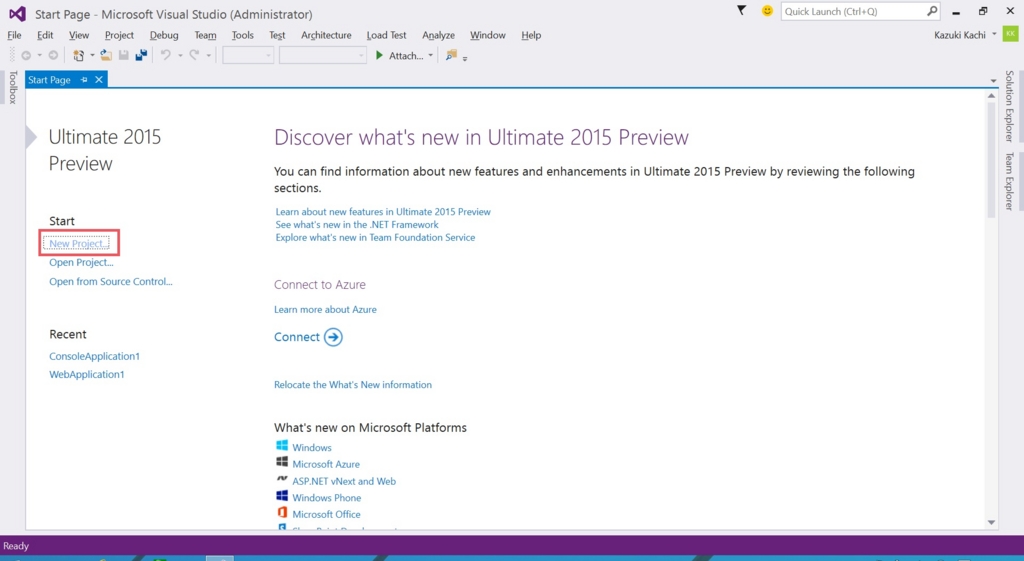The image size is (1024, 561).
Task: Open the Analyze menu
Action: 438,35
